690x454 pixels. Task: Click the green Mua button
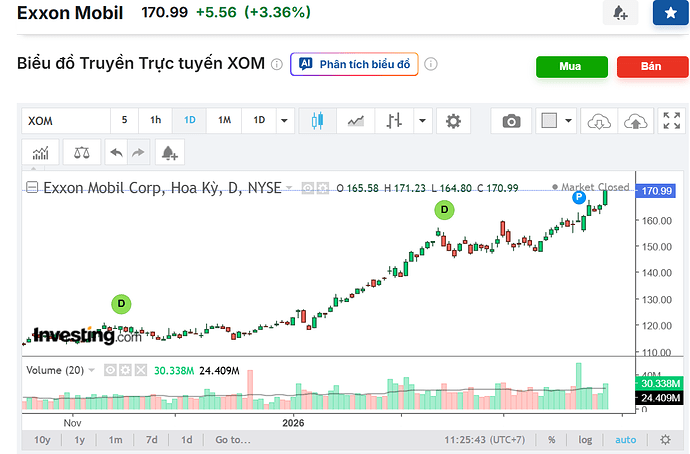(x=572, y=66)
